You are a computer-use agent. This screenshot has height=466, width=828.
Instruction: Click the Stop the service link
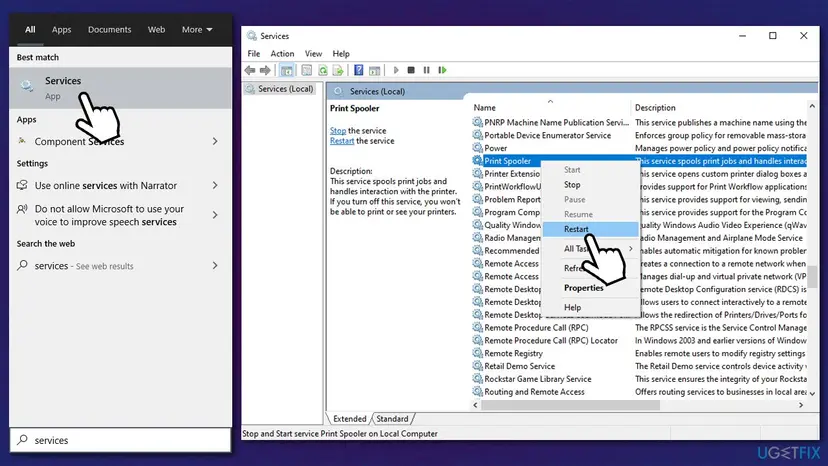(338, 131)
